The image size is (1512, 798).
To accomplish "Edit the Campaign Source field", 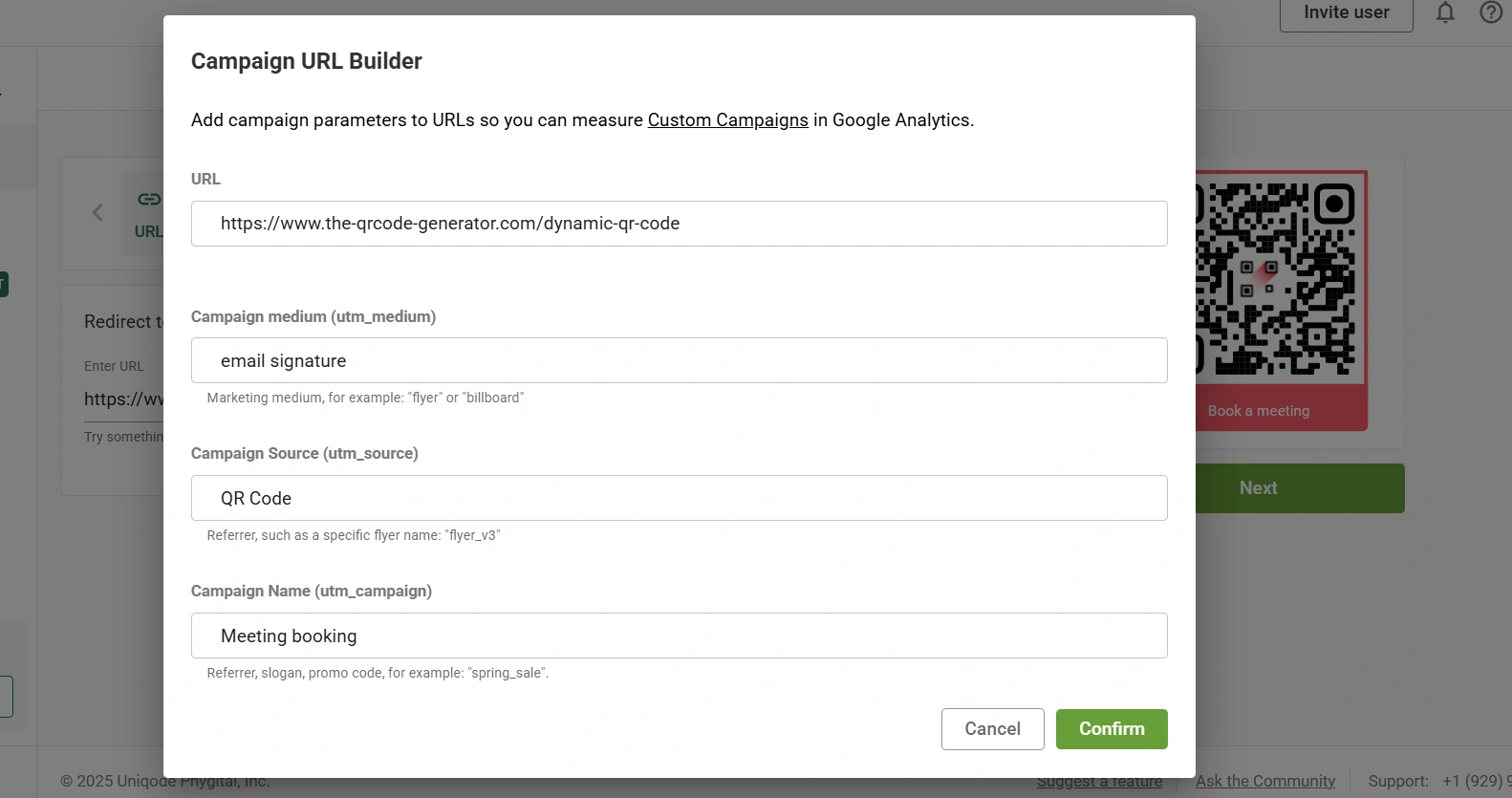I will (679, 499).
